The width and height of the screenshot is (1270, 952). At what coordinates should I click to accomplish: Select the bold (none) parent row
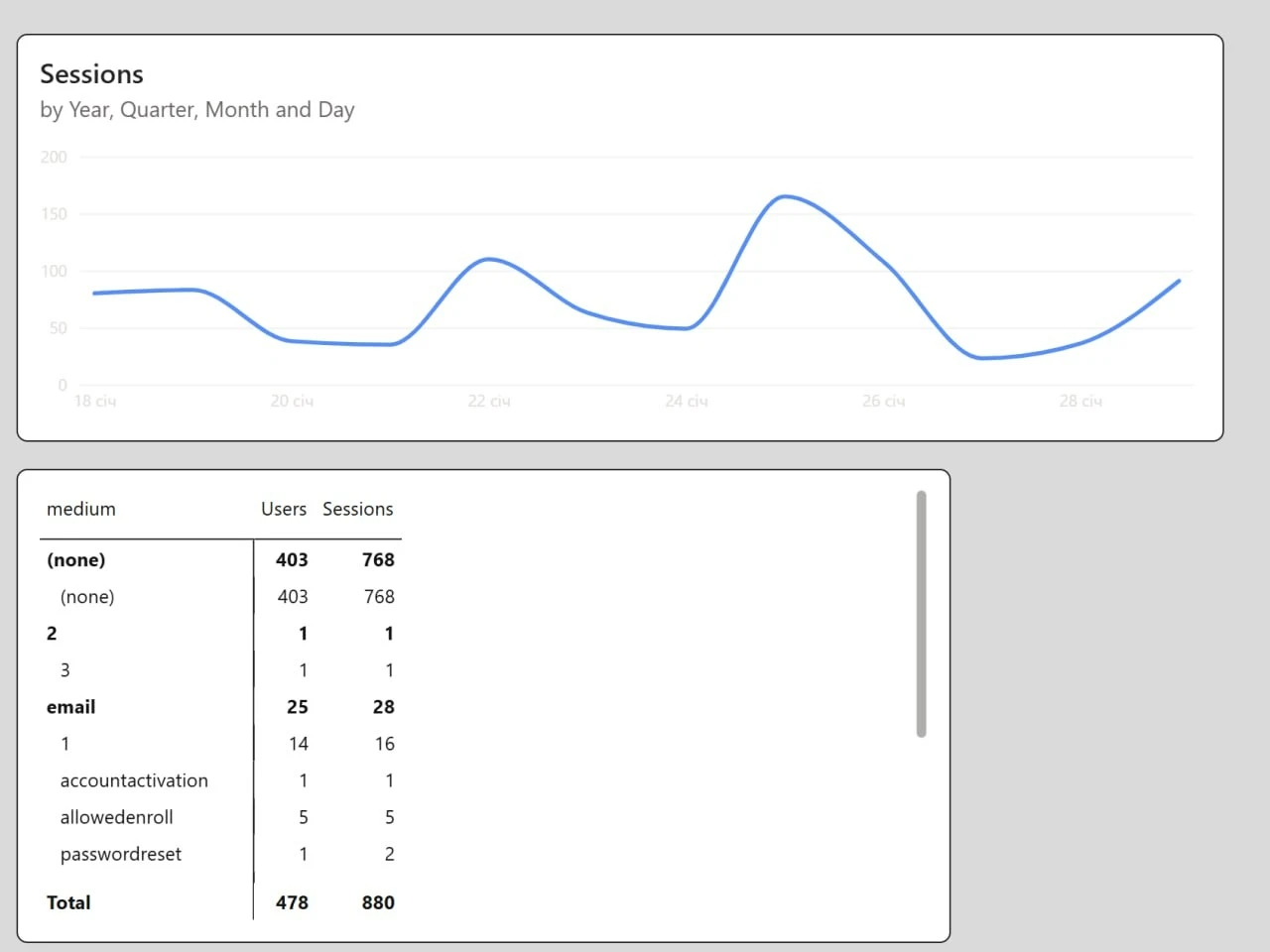pyautogui.click(x=75, y=560)
